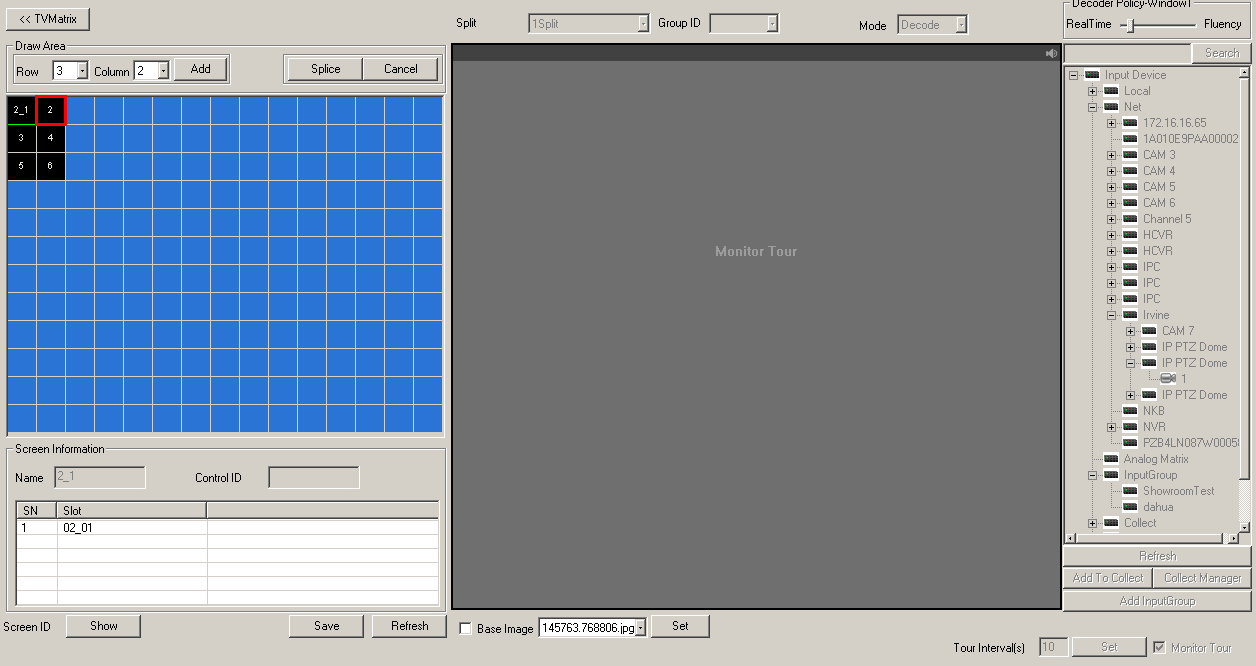
Task: Select the Channel 5 device icon
Action: pyautogui.click(x=1130, y=219)
